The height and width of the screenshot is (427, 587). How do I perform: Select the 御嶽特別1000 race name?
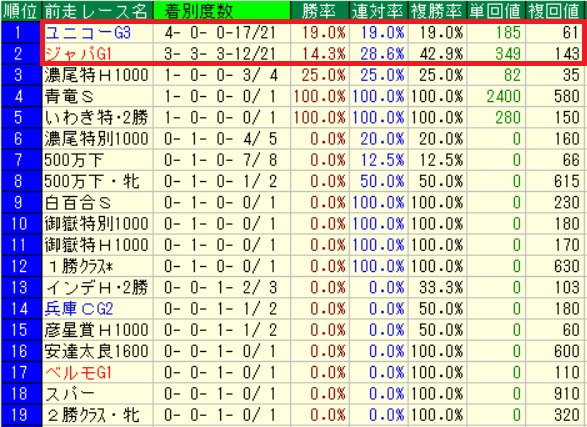(97, 224)
